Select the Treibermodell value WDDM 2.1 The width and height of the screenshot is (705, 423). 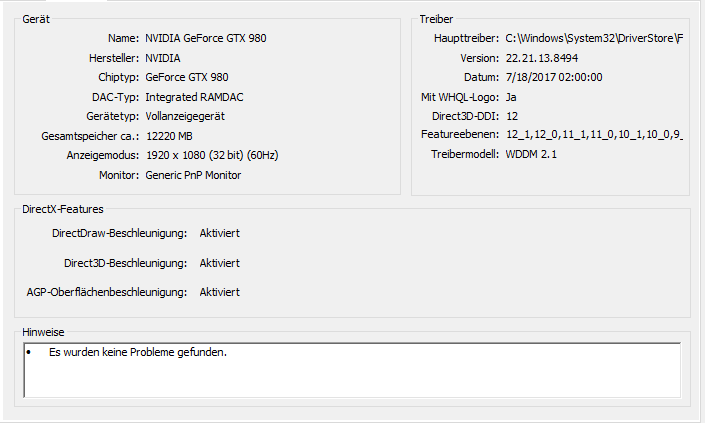click(531, 154)
